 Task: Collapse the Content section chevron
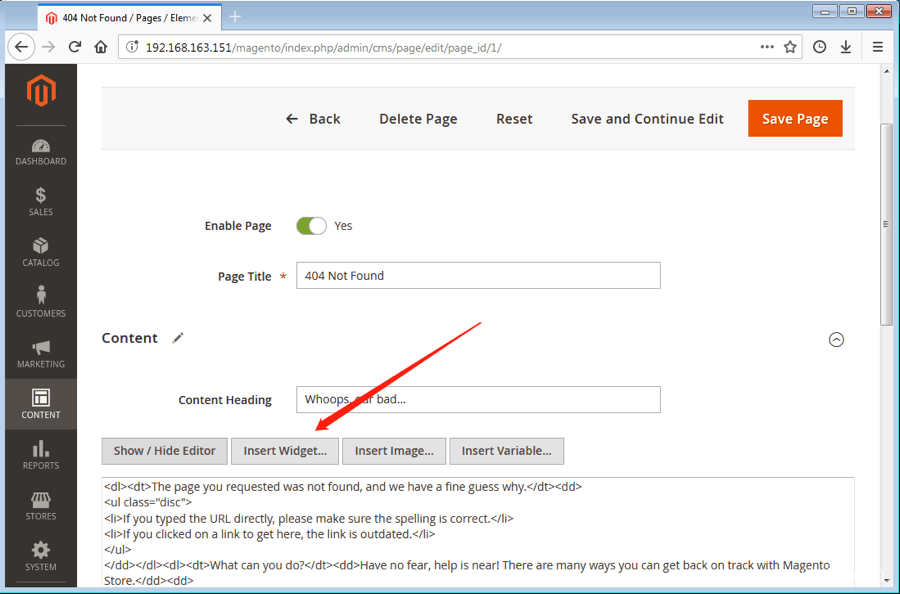tap(836, 339)
